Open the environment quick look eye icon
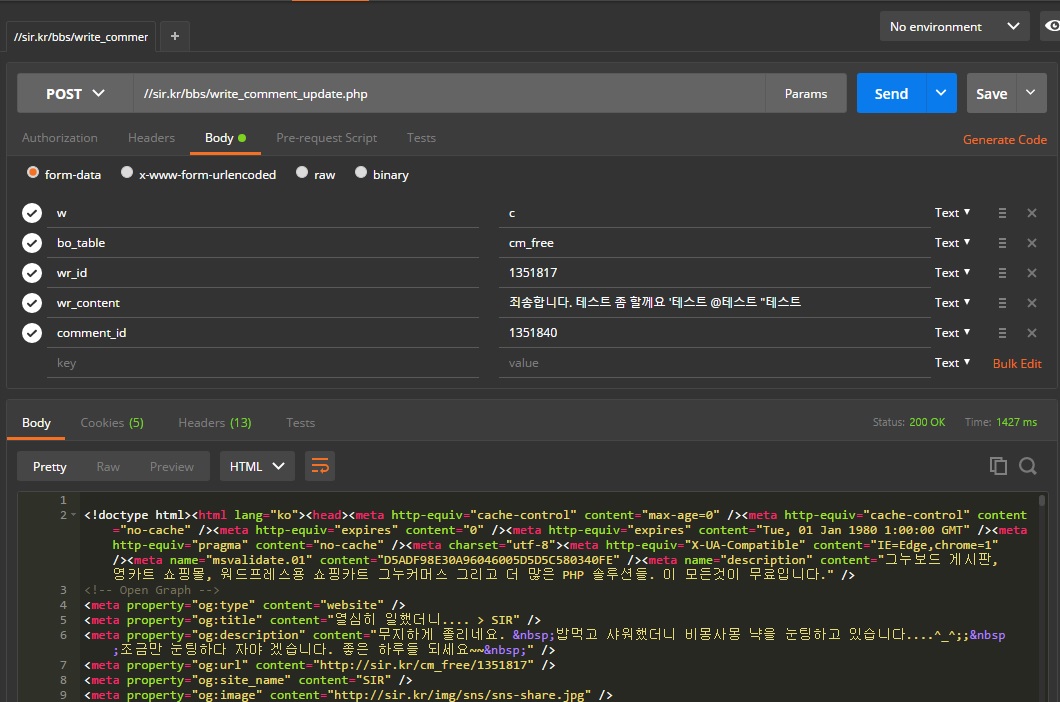Screen dimensions: 1060x702 tap(1050, 26)
